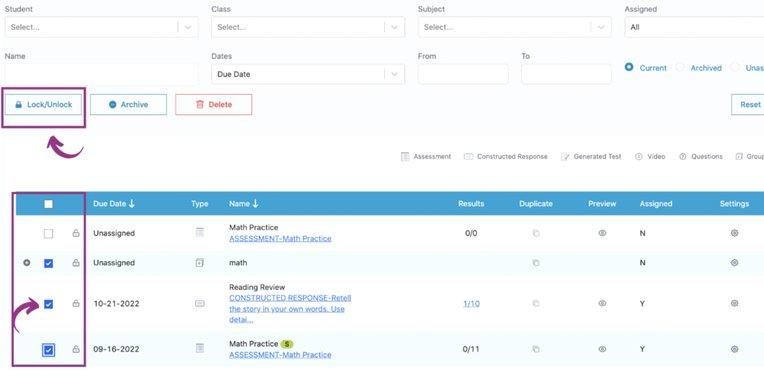This screenshot has width=764, height=379.
Task: Open the Subject select dropdown
Action: 515,27
